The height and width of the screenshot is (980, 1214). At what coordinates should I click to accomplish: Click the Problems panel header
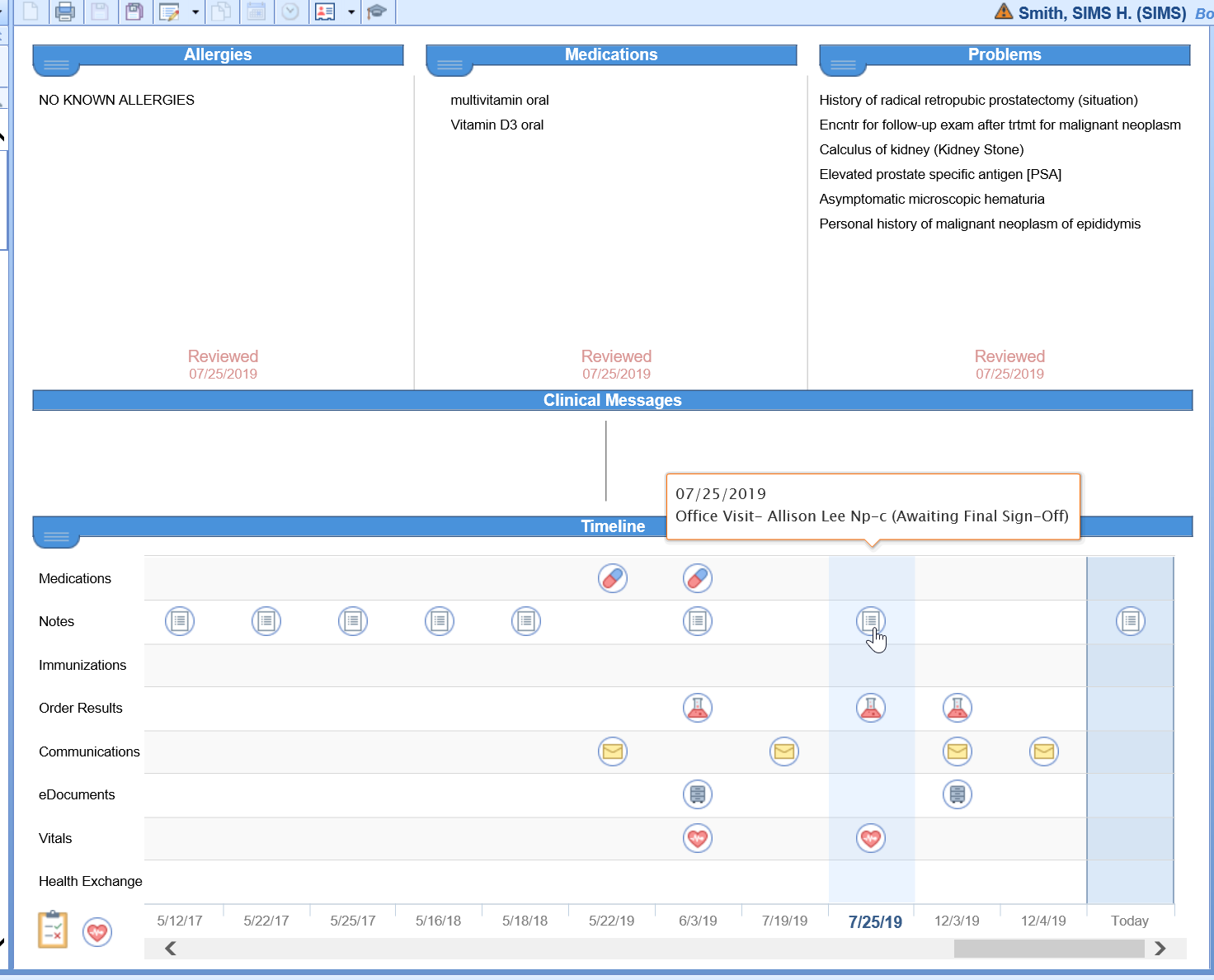tap(1005, 54)
